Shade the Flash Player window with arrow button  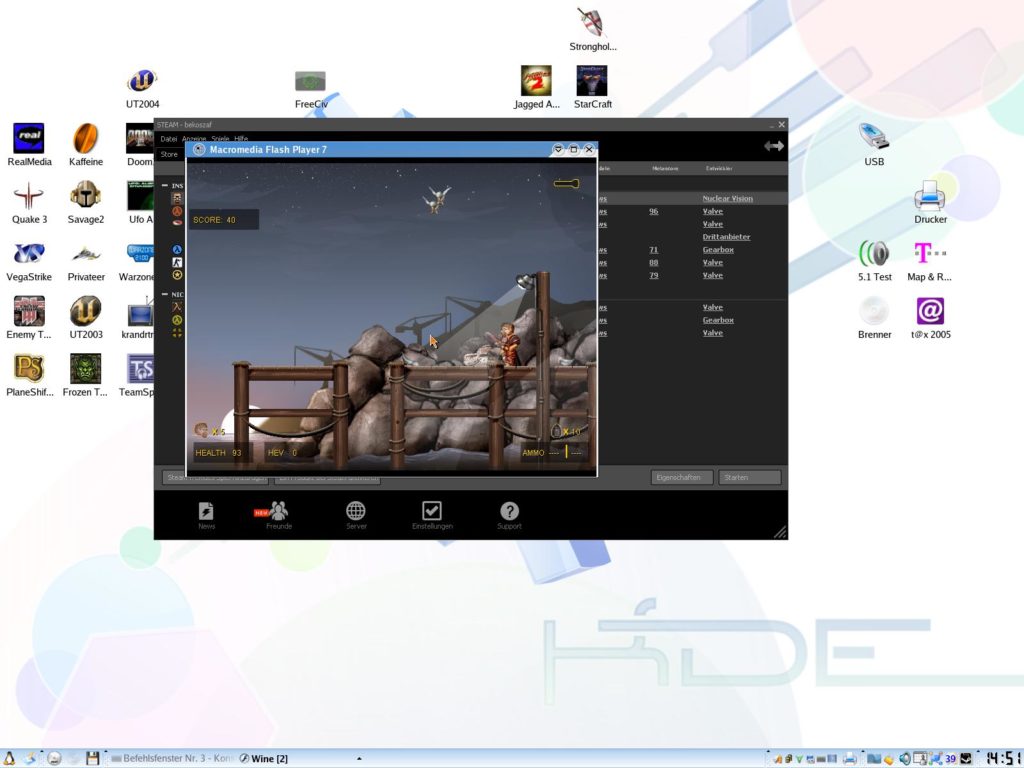point(558,150)
